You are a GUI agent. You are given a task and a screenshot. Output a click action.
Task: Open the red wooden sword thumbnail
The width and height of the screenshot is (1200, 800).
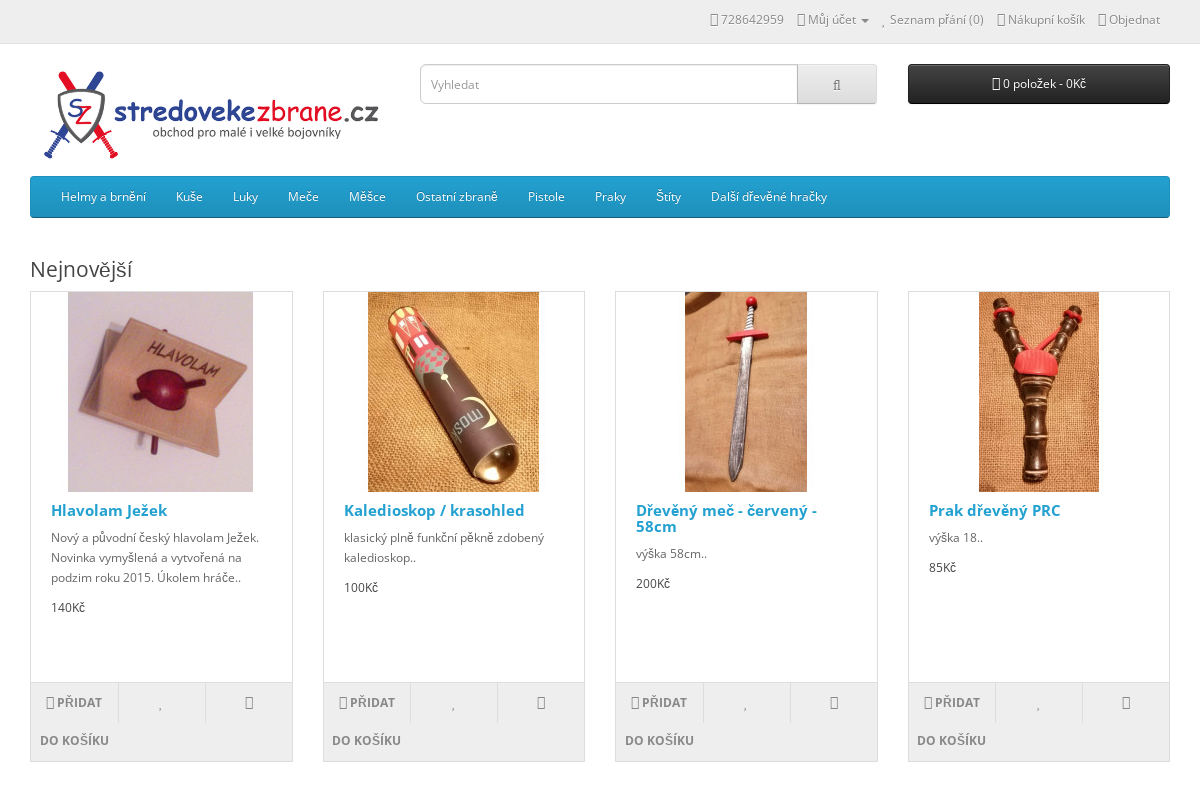[746, 392]
